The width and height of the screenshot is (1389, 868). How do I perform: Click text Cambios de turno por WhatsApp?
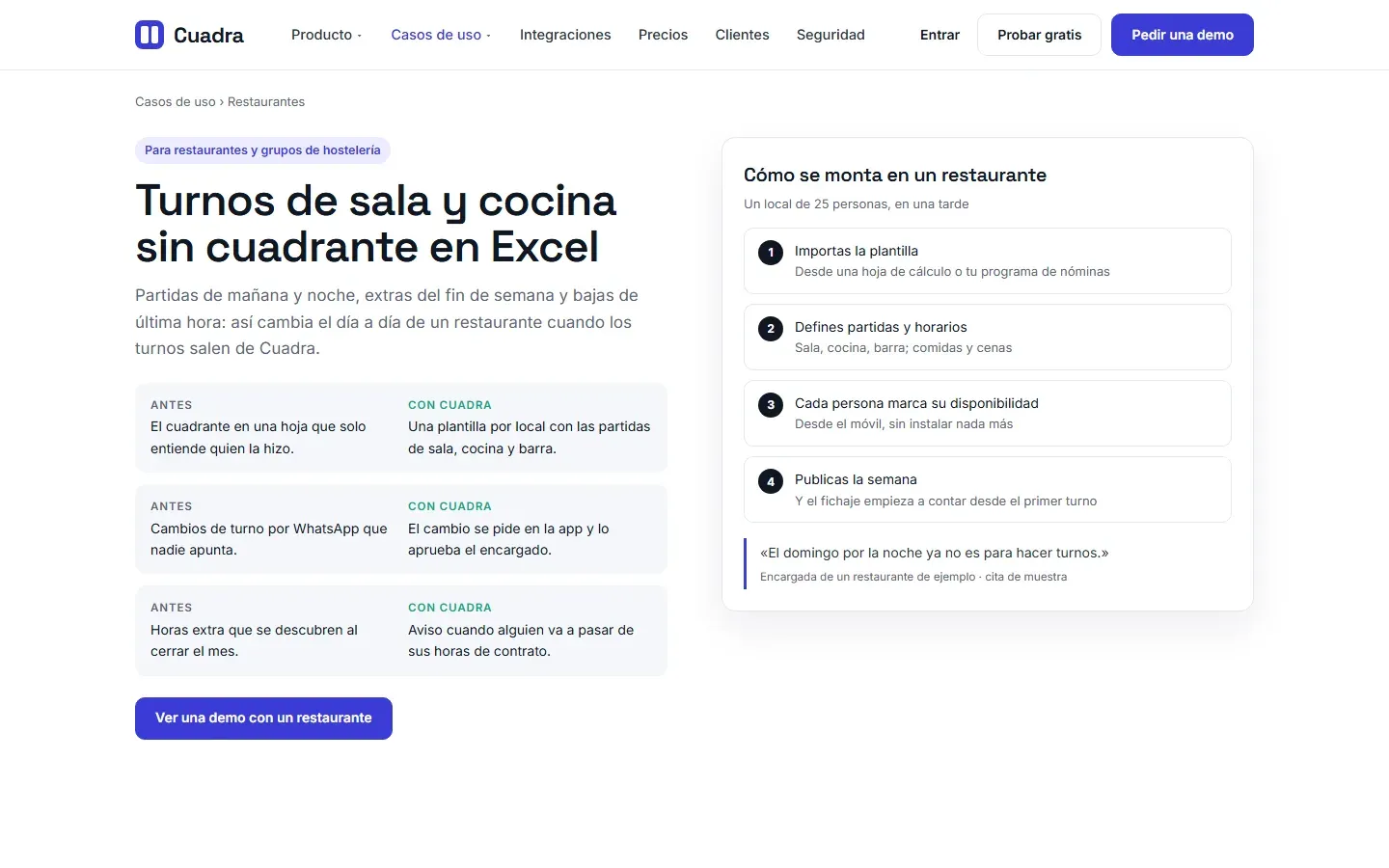tap(269, 539)
